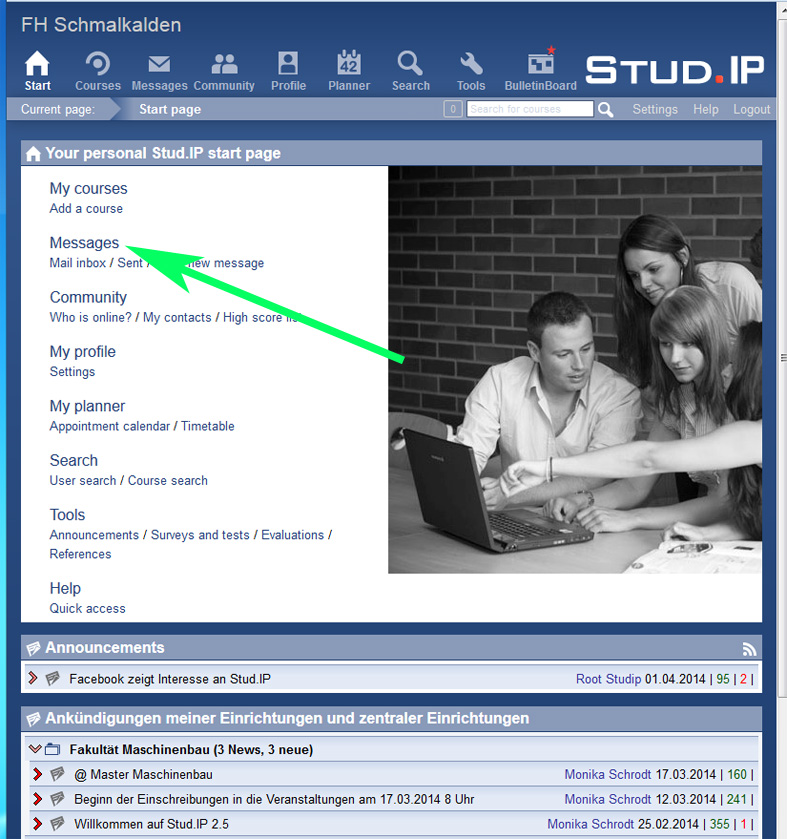The height and width of the screenshot is (839, 787).
Task: Open Settings in the top bar
Action: click(x=655, y=109)
